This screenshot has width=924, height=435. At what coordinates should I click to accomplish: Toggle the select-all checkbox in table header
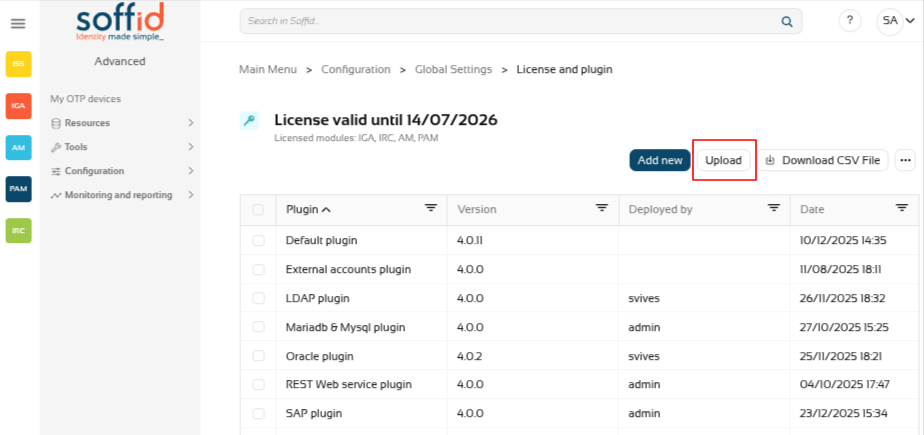tap(259, 210)
